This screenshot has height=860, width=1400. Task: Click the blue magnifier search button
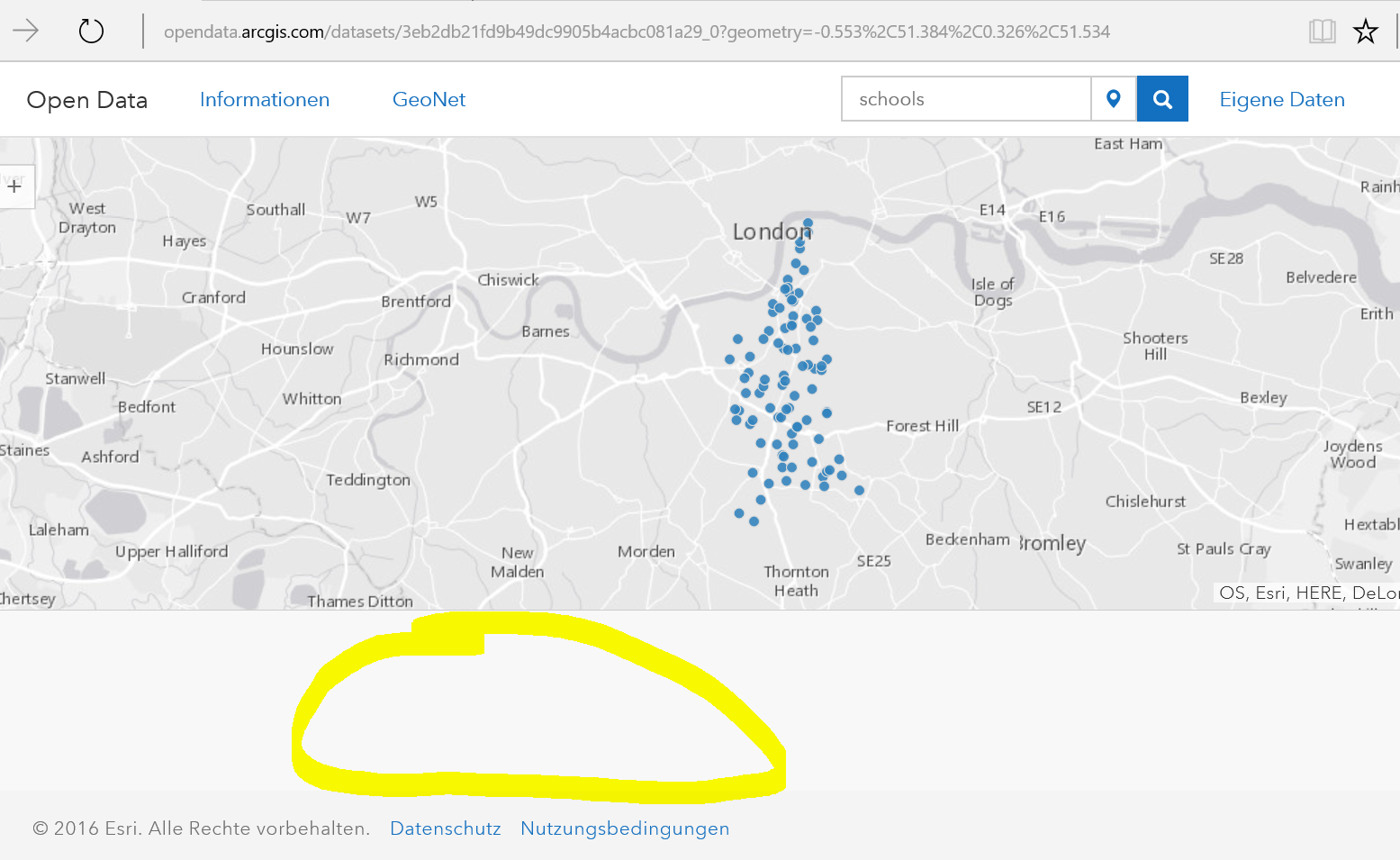[x=1162, y=99]
